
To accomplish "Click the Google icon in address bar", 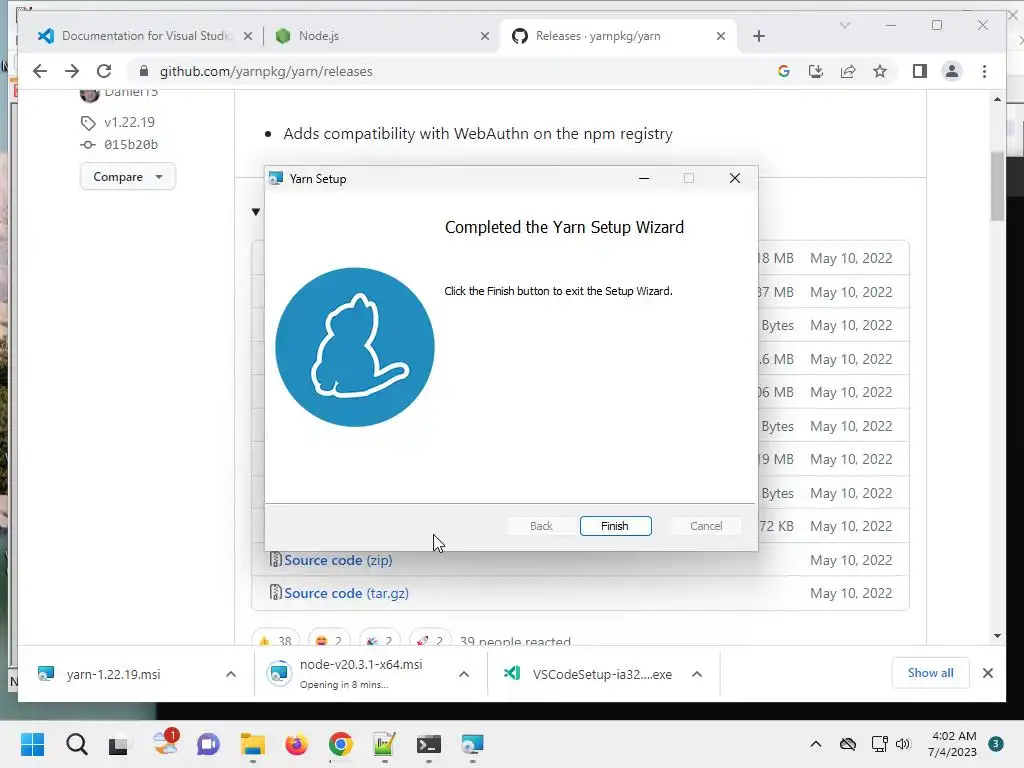I will click(x=784, y=71).
